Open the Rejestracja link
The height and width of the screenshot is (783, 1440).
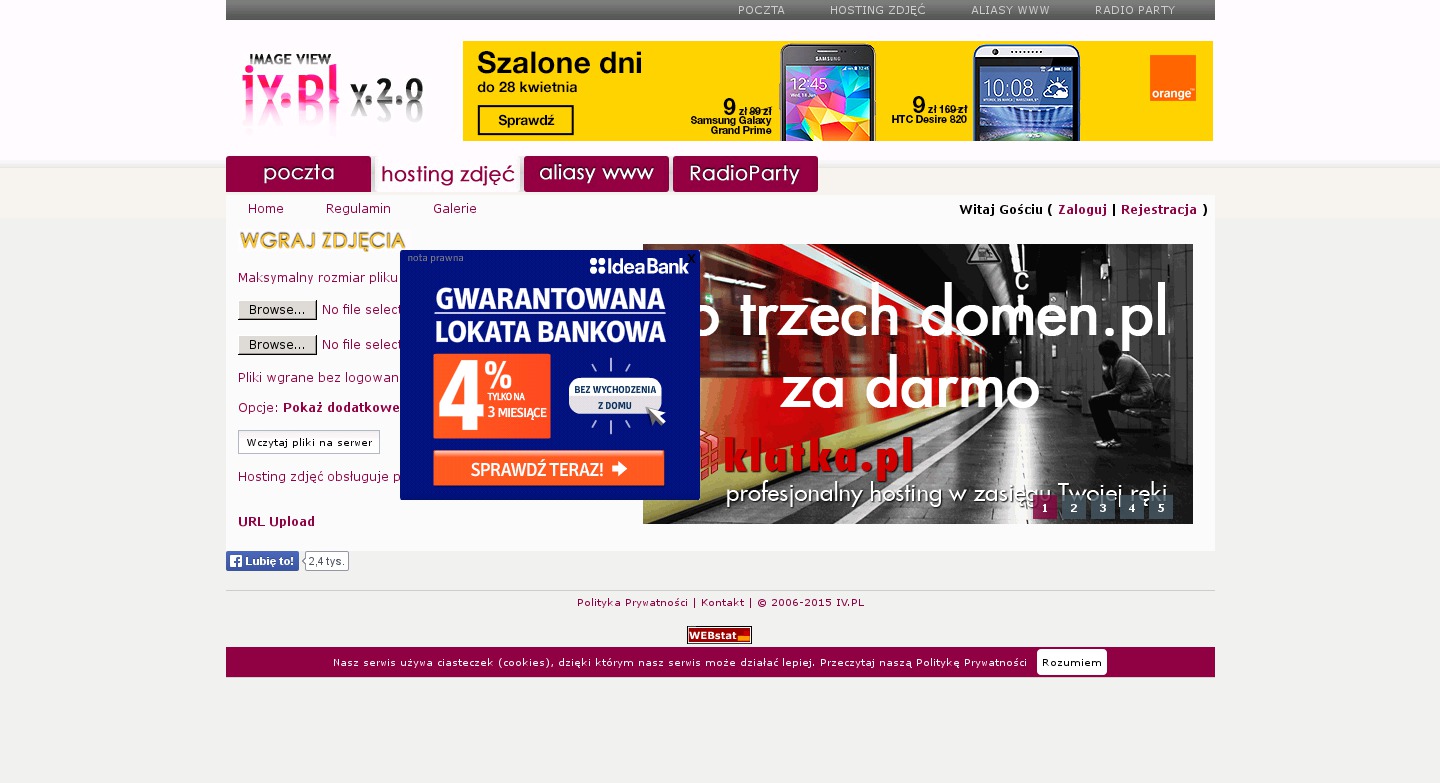[x=1158, y=210]
